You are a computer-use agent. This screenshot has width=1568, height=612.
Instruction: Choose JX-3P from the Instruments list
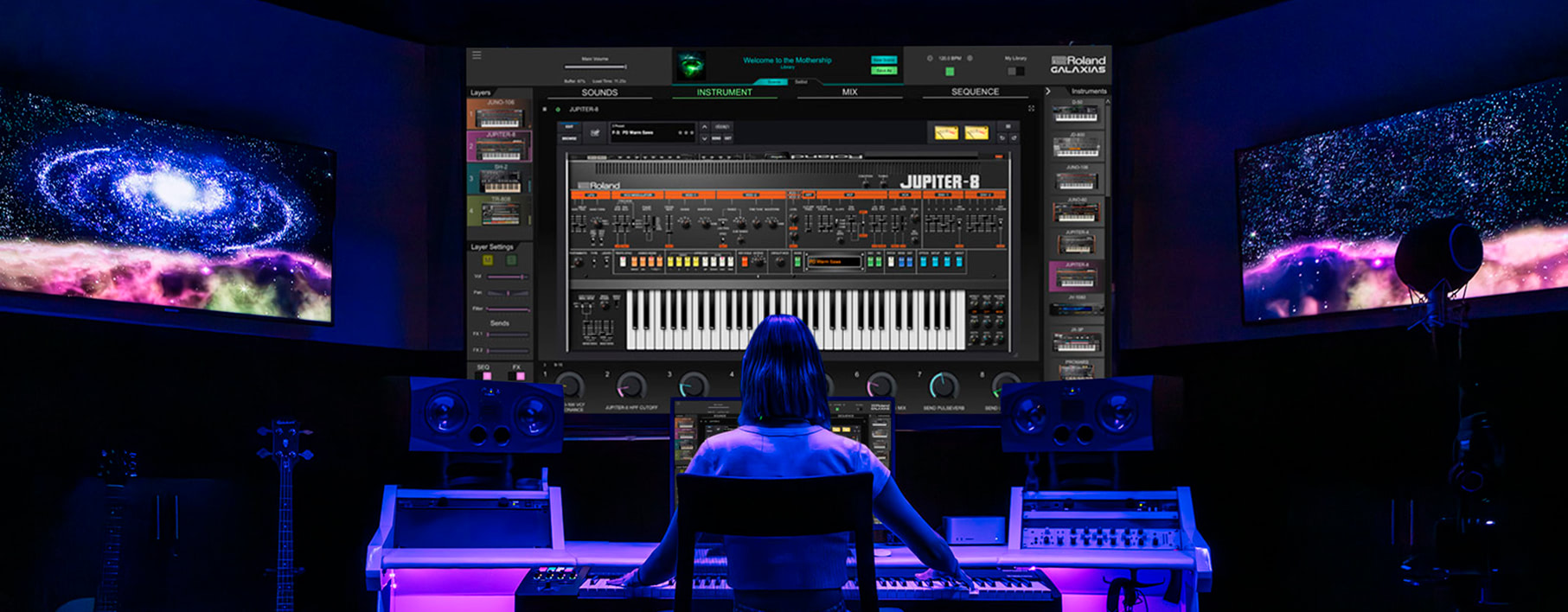(x=1076, y=341)
